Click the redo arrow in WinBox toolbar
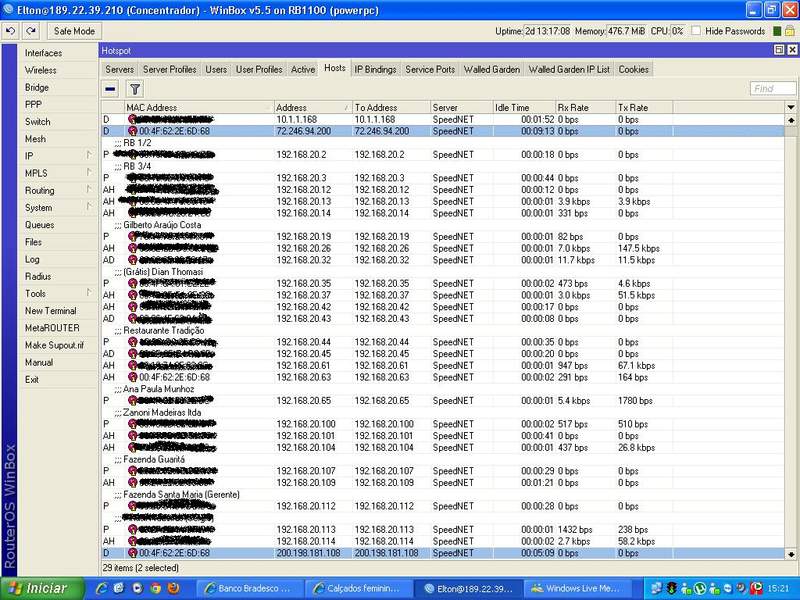The width and height of the screenshot is (800, 600). tap(31, 31)
